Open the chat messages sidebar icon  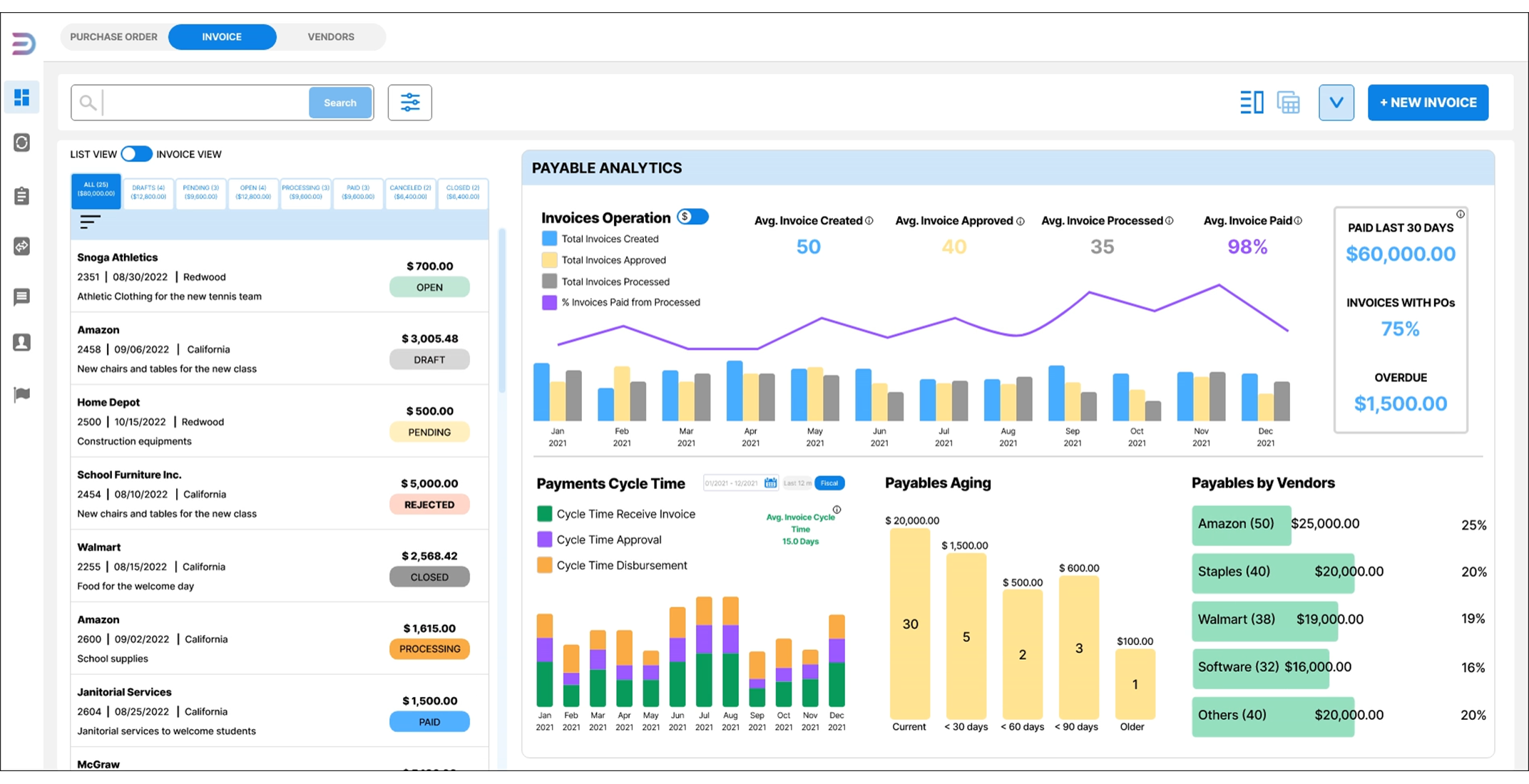point(21,296)
